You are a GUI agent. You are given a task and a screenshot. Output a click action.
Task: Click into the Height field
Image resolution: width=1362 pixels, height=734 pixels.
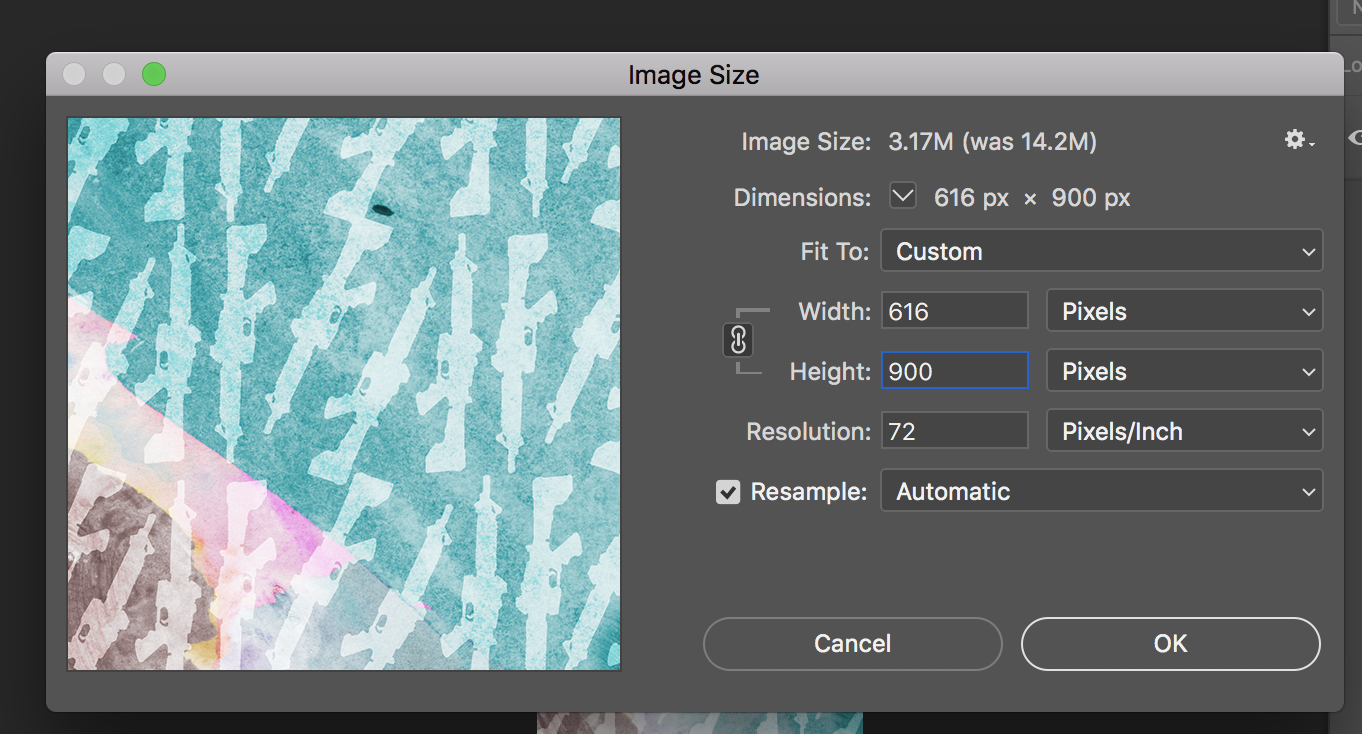(954, 371)
